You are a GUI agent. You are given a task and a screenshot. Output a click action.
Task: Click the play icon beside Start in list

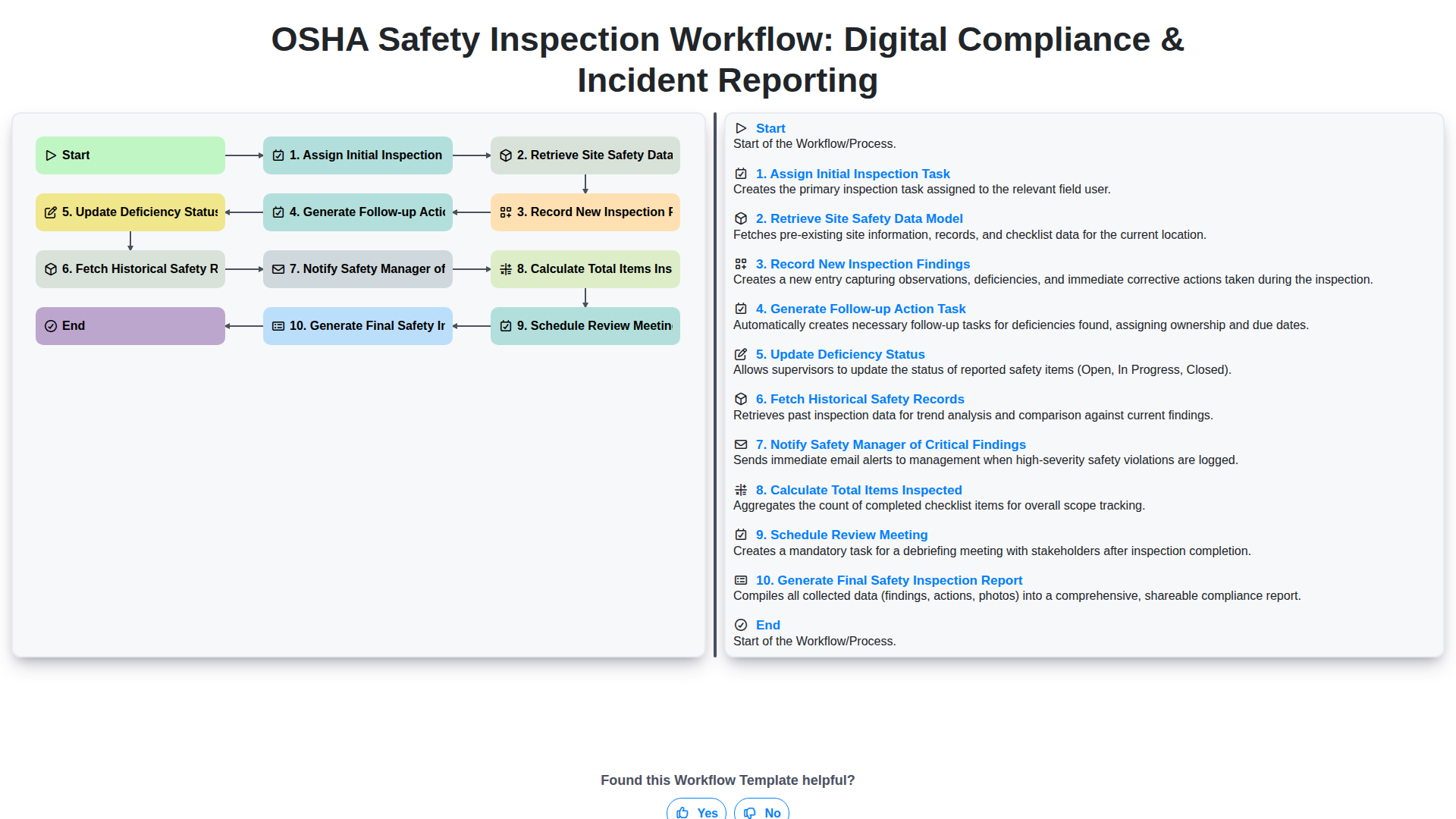(741, 128)
